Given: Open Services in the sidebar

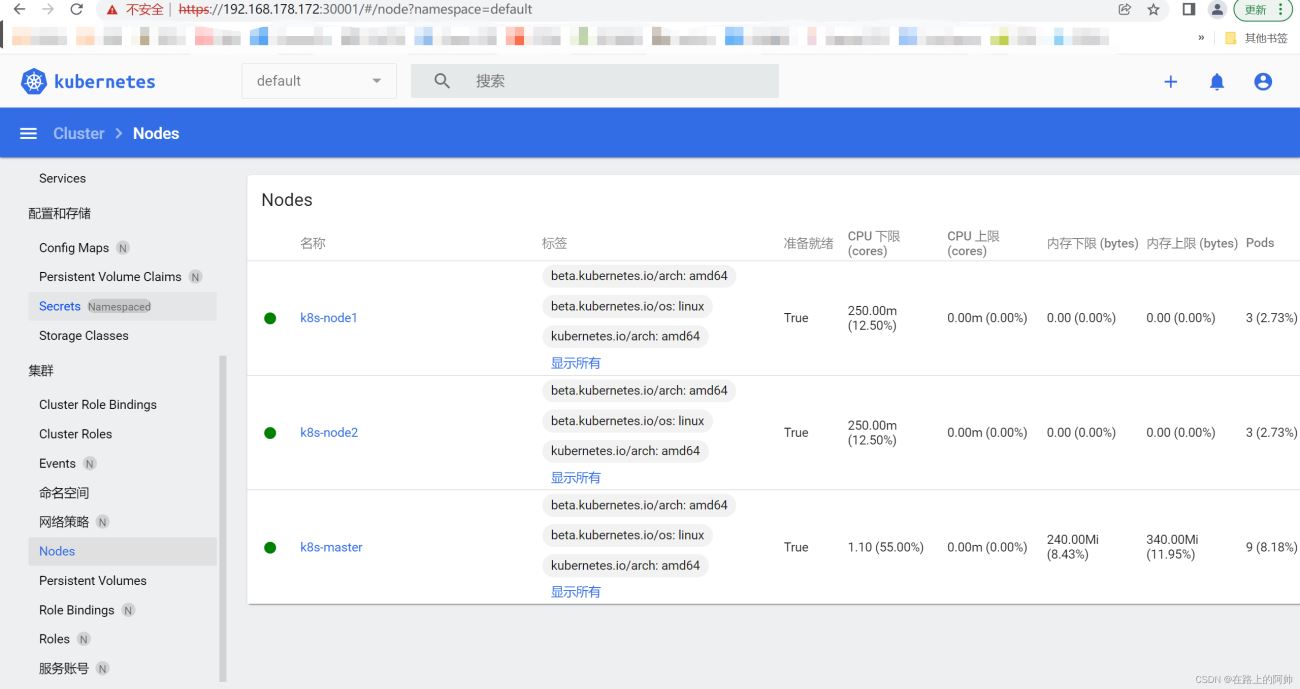Looking at the screenshot, I should (x=62, y=178).
